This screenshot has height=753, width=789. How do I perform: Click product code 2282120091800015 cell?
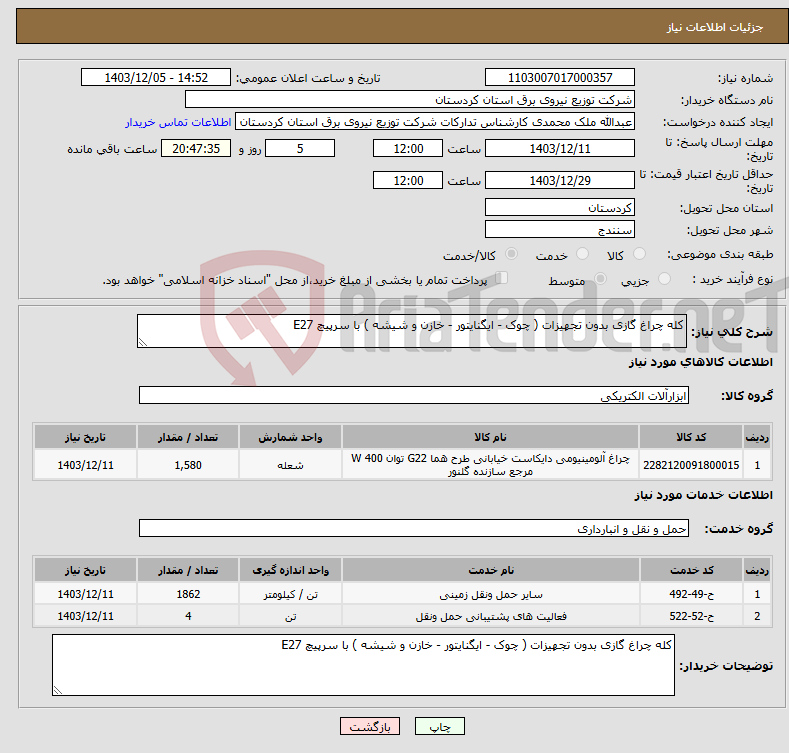click(x=691, y=465)
